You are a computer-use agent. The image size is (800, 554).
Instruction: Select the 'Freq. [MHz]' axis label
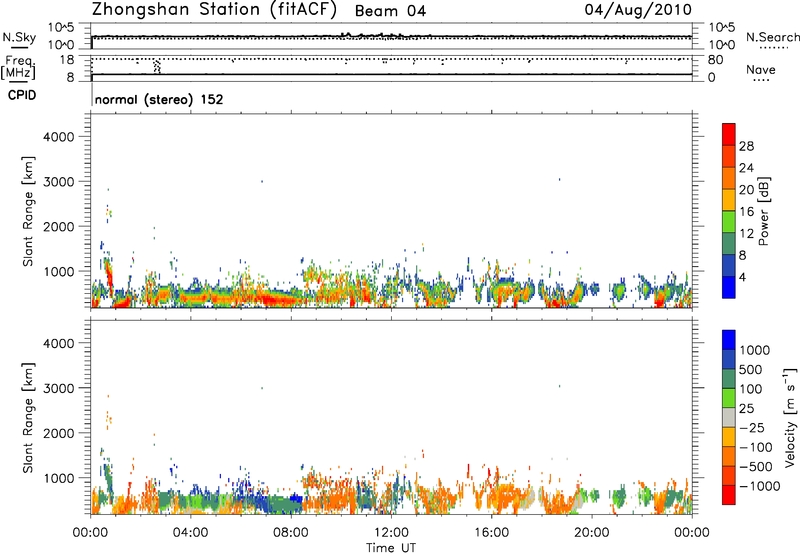click(x=18, y=67)
